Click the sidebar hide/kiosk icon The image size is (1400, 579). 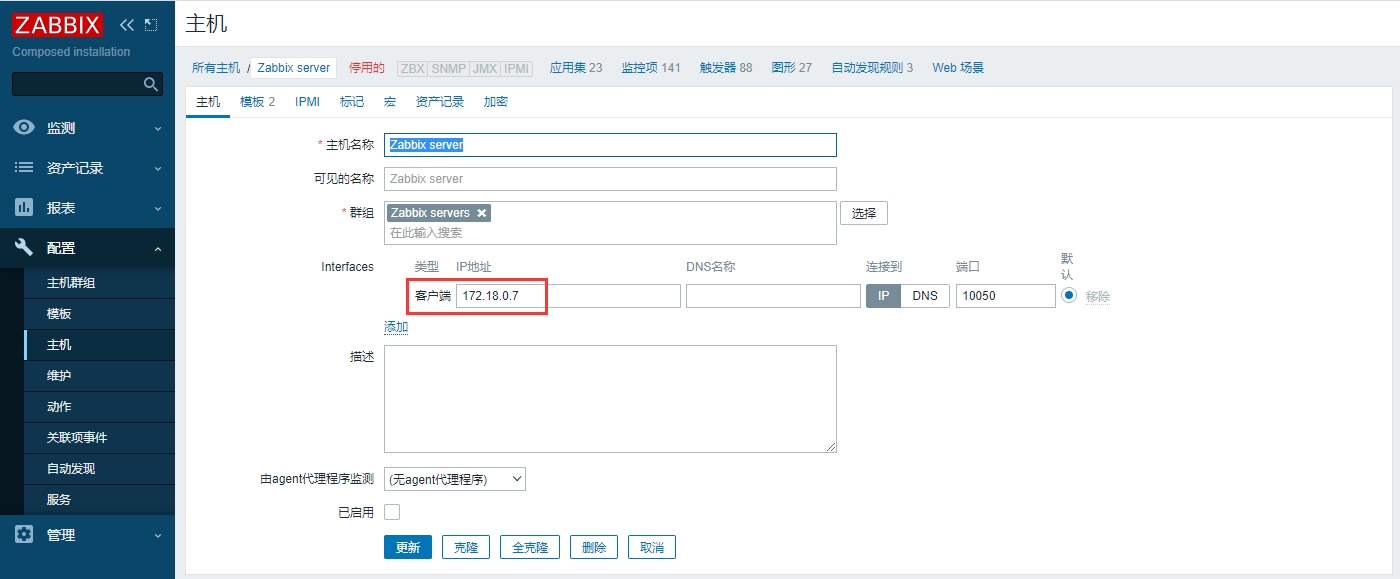click(x=151, y=25)
